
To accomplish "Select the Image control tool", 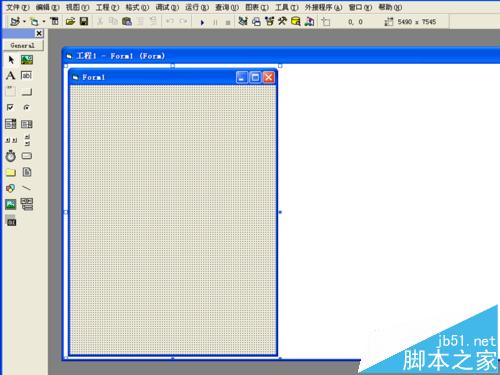I will (10, 204).
